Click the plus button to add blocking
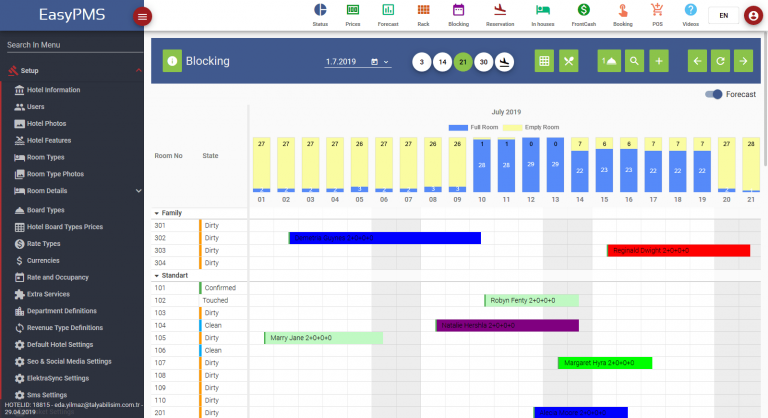 659,62
